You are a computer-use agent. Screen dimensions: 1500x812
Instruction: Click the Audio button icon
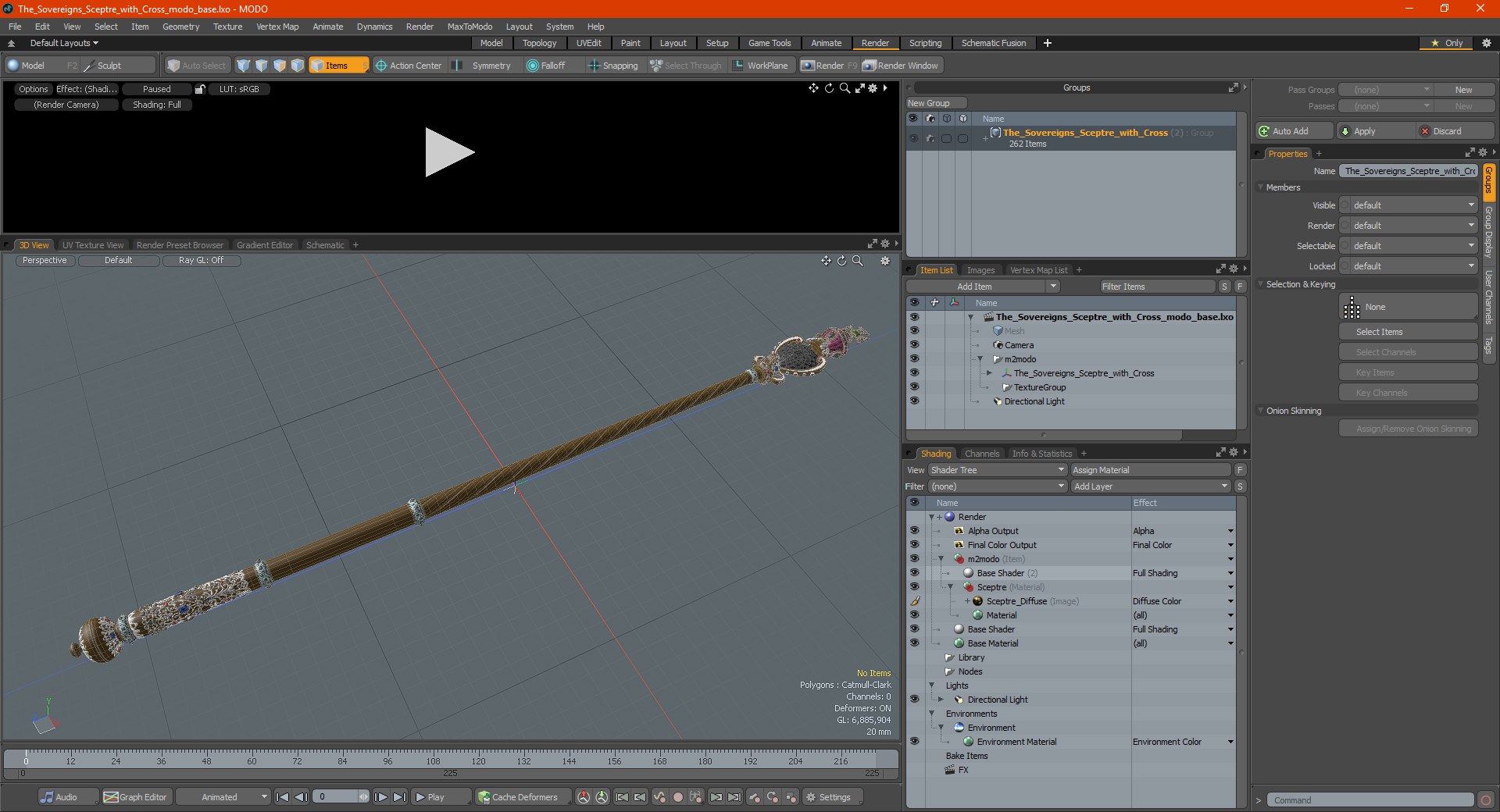[x=48, y=797]
